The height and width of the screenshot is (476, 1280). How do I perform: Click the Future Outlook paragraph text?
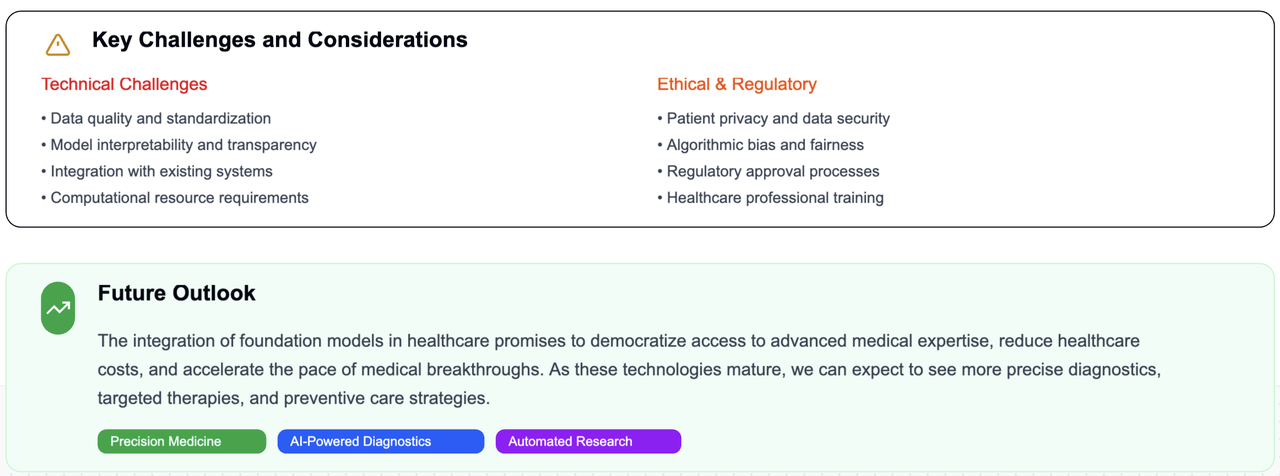point(630,369)
